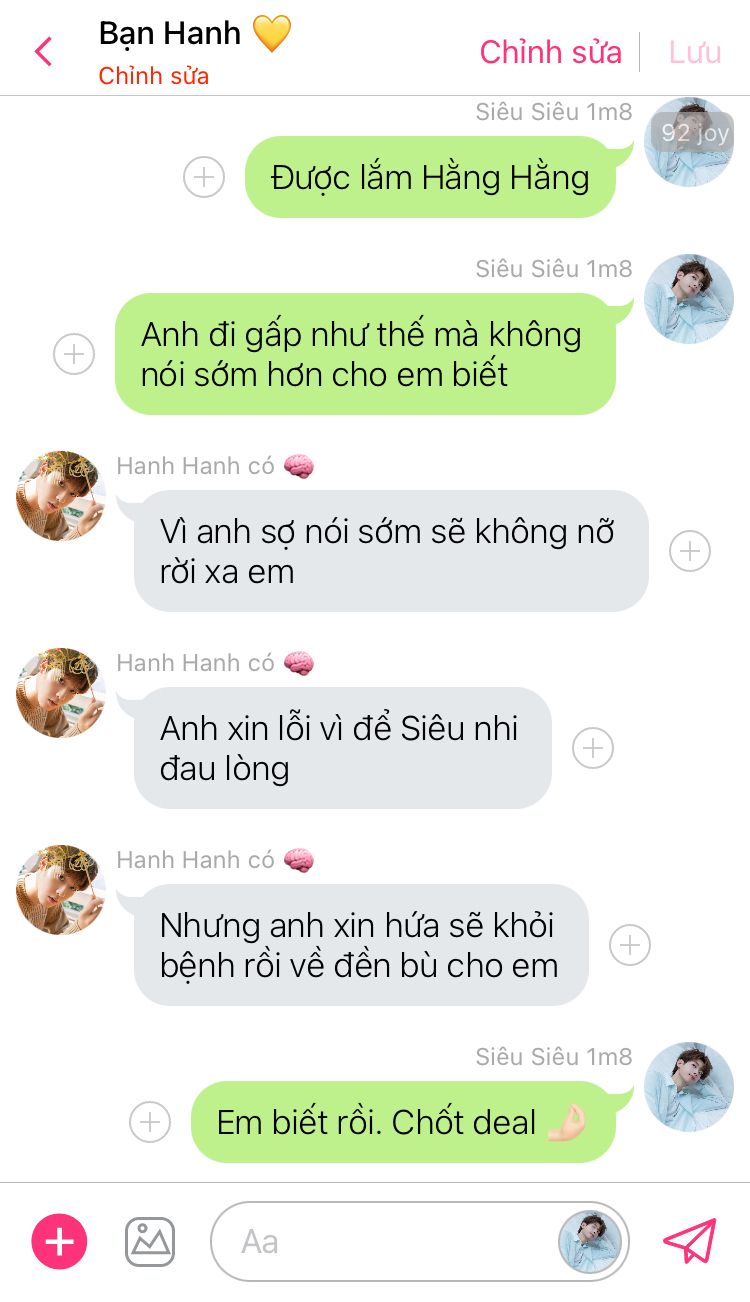
Task: Switch sender via avatar in input field
Action: (590, 1242)
